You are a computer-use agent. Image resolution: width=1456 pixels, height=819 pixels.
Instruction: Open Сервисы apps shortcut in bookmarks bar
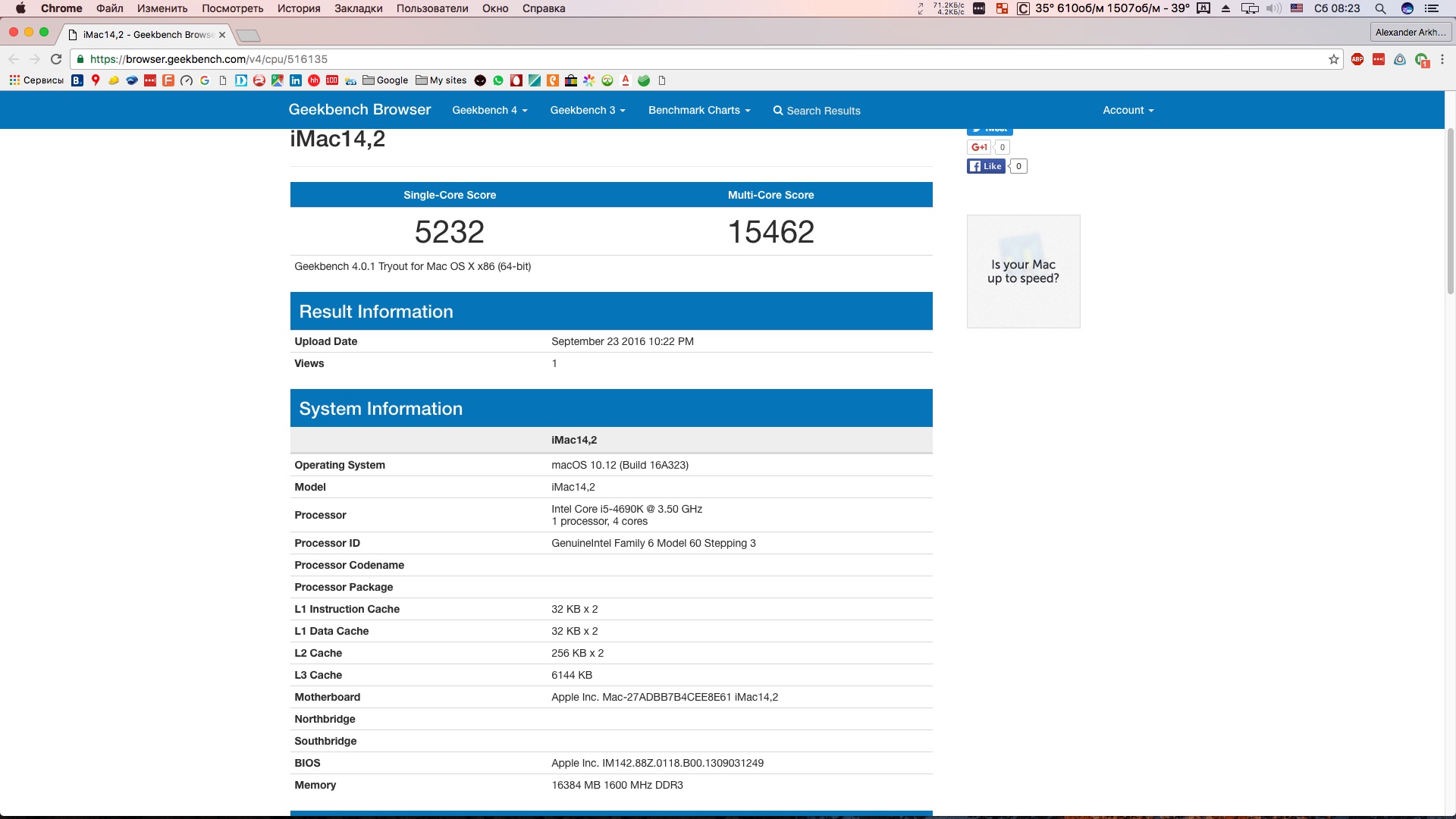36,80
